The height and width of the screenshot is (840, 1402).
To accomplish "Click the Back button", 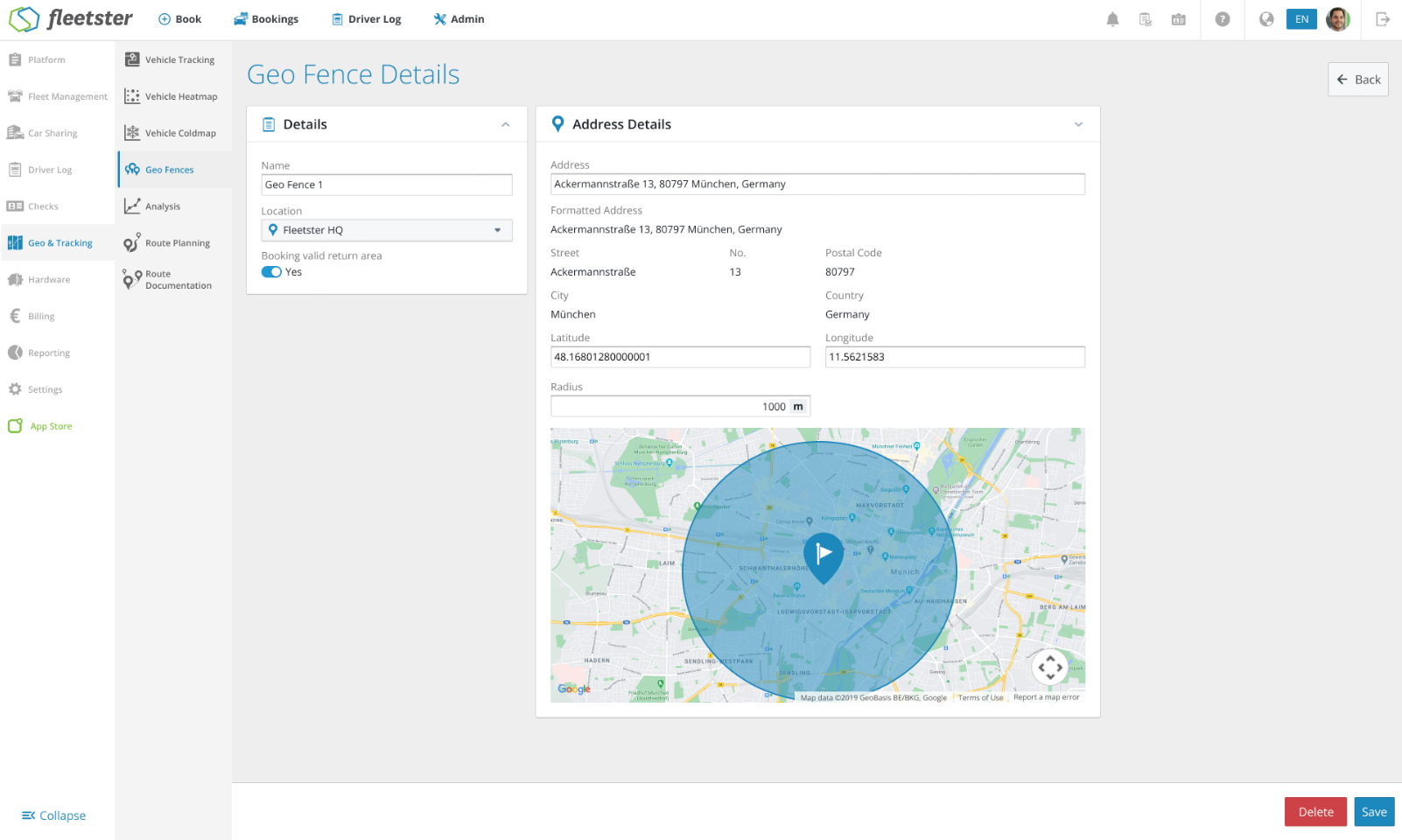I will pyautogui.click(x=1358, y=80).
